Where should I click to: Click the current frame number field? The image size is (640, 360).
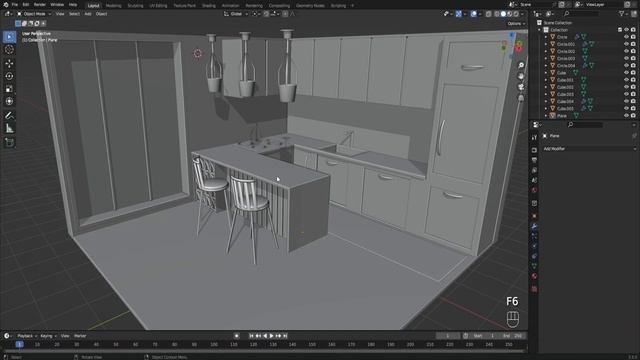click(x=448, y=336)
